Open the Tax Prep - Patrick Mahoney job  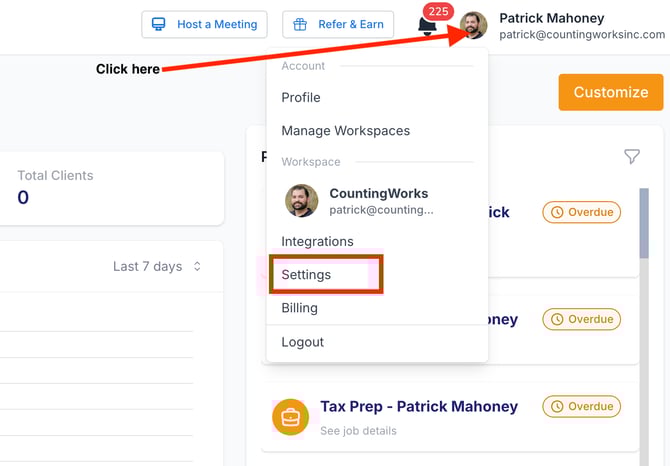pos(418,406)
